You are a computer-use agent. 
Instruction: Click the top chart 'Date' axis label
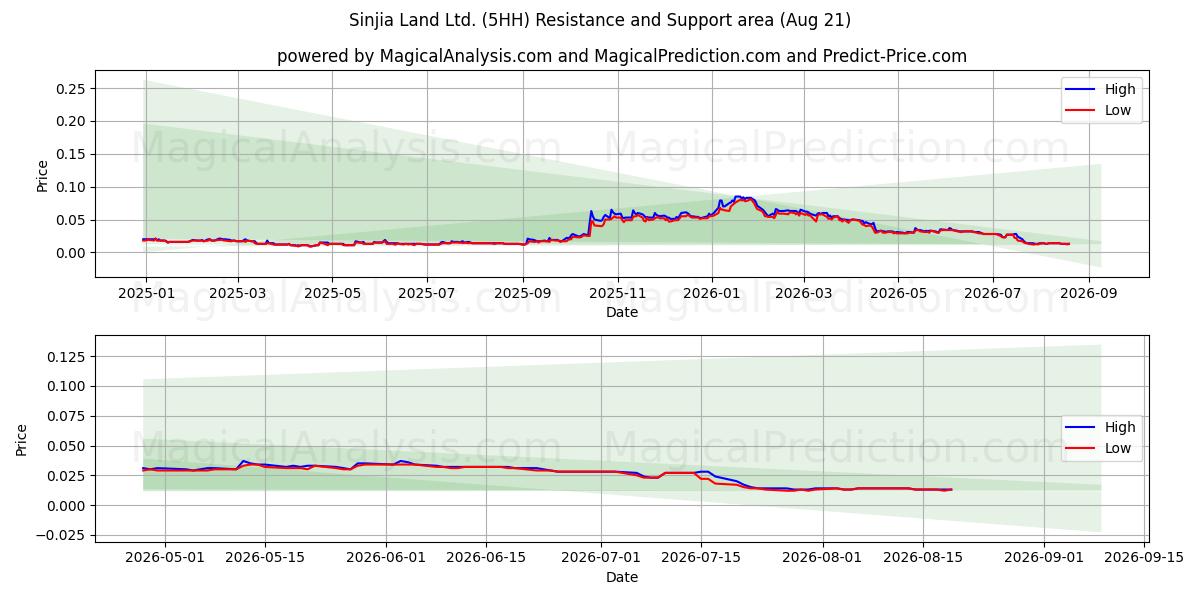coord(622,312)
